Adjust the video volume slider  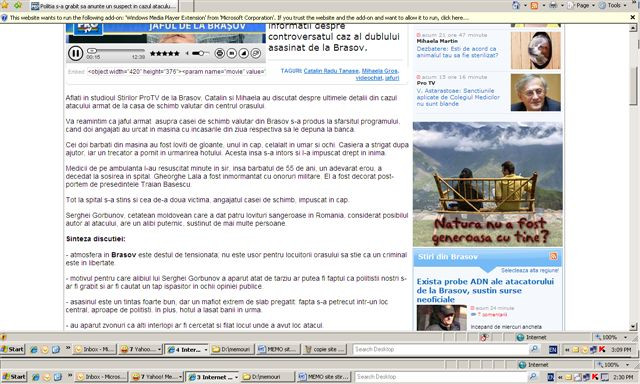200,53
